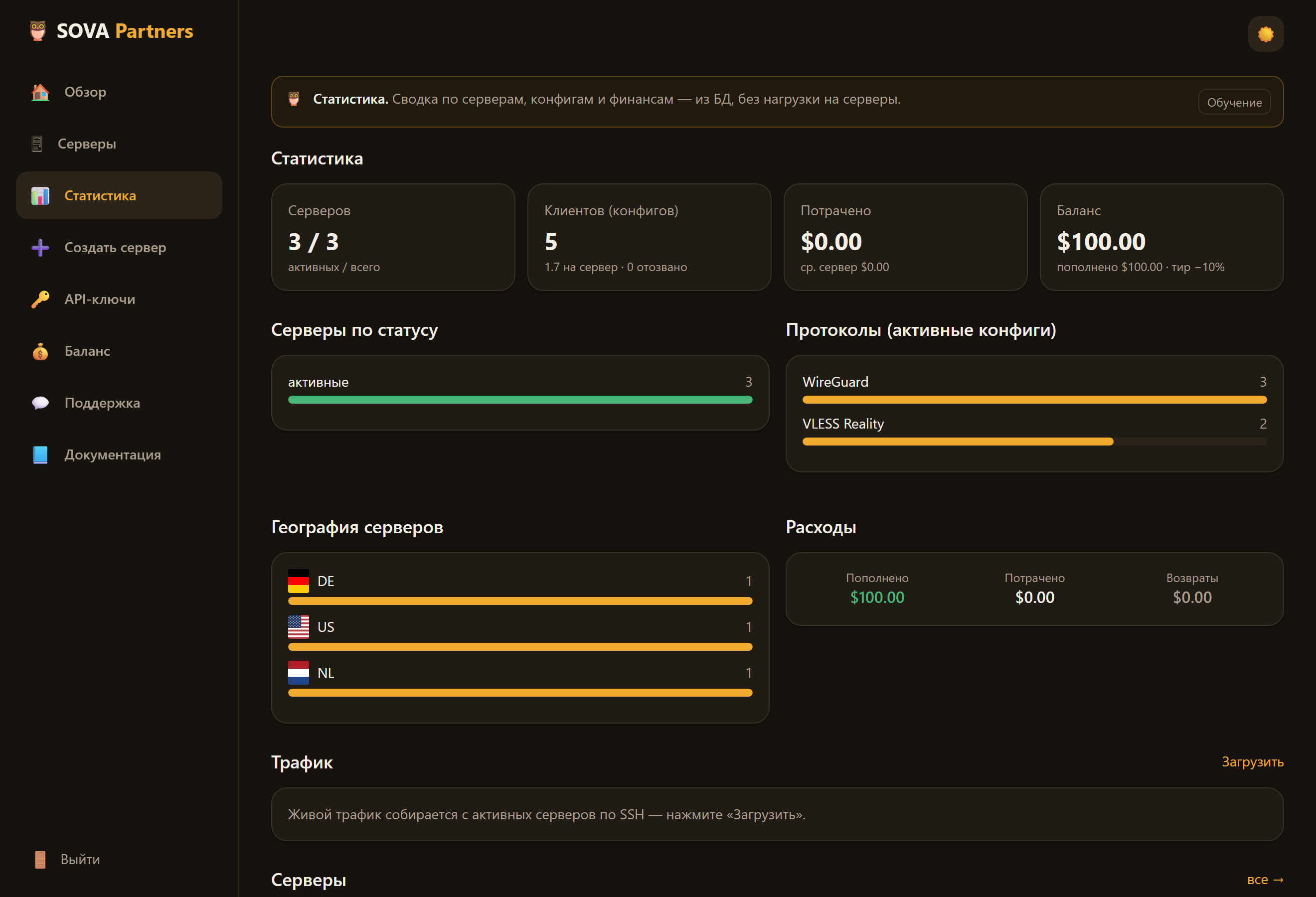The height and width of the screenshot is (897, 1316).
Task: Open the все → servers link
Action: click(1265, 880)
